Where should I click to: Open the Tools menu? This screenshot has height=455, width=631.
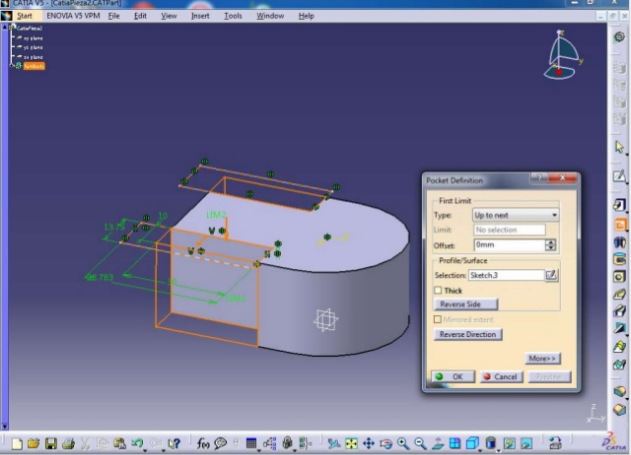233,16
